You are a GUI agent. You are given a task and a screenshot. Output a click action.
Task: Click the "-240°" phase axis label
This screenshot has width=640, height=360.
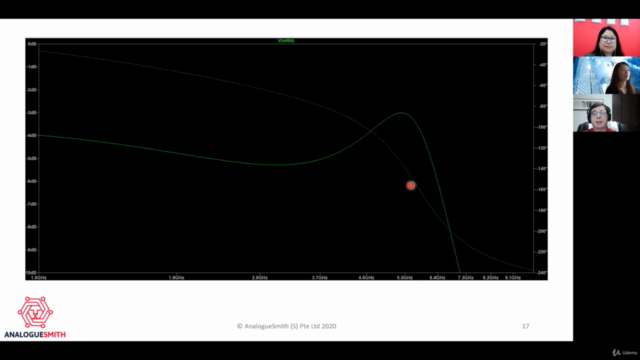[x=542, y=273]
